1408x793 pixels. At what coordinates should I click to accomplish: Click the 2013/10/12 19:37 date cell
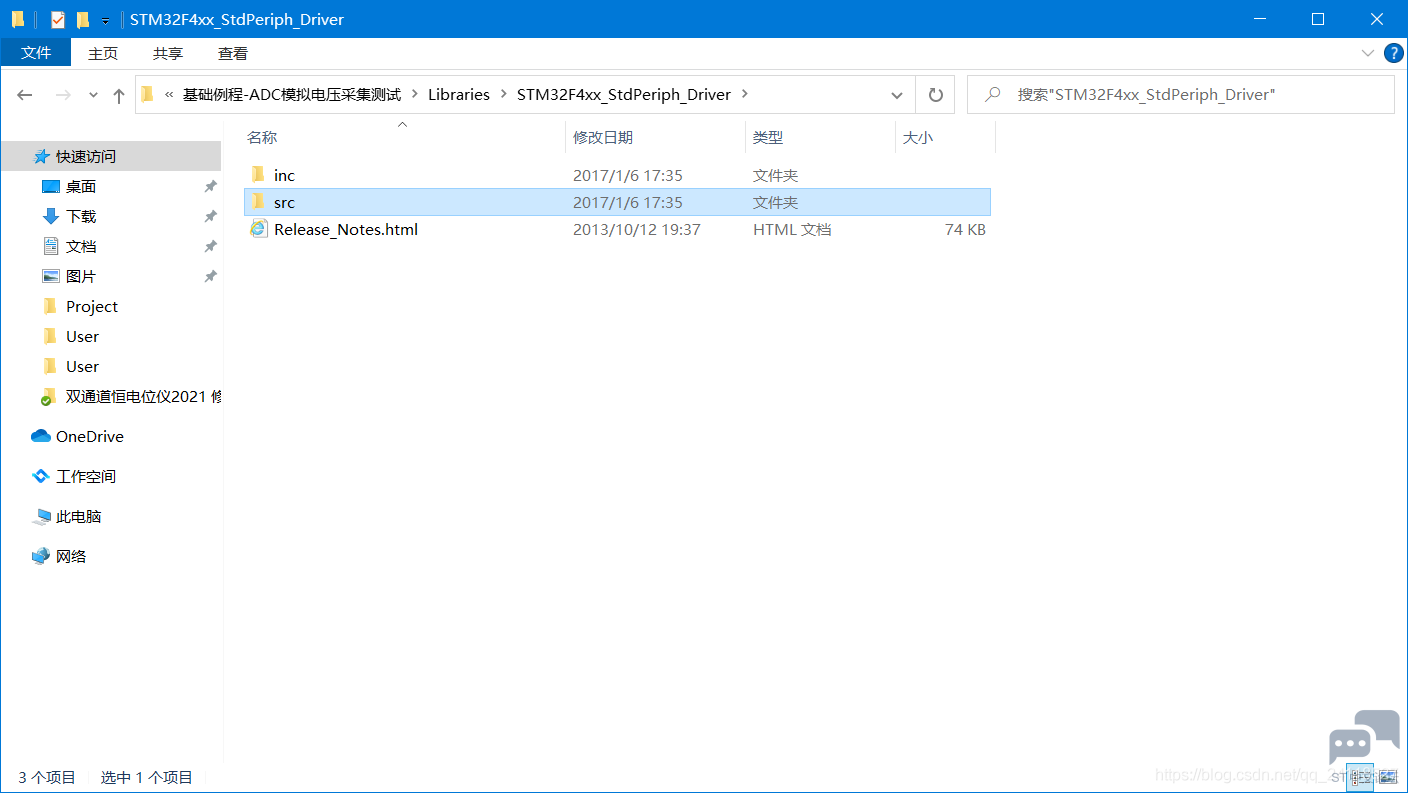coord(636,230)
